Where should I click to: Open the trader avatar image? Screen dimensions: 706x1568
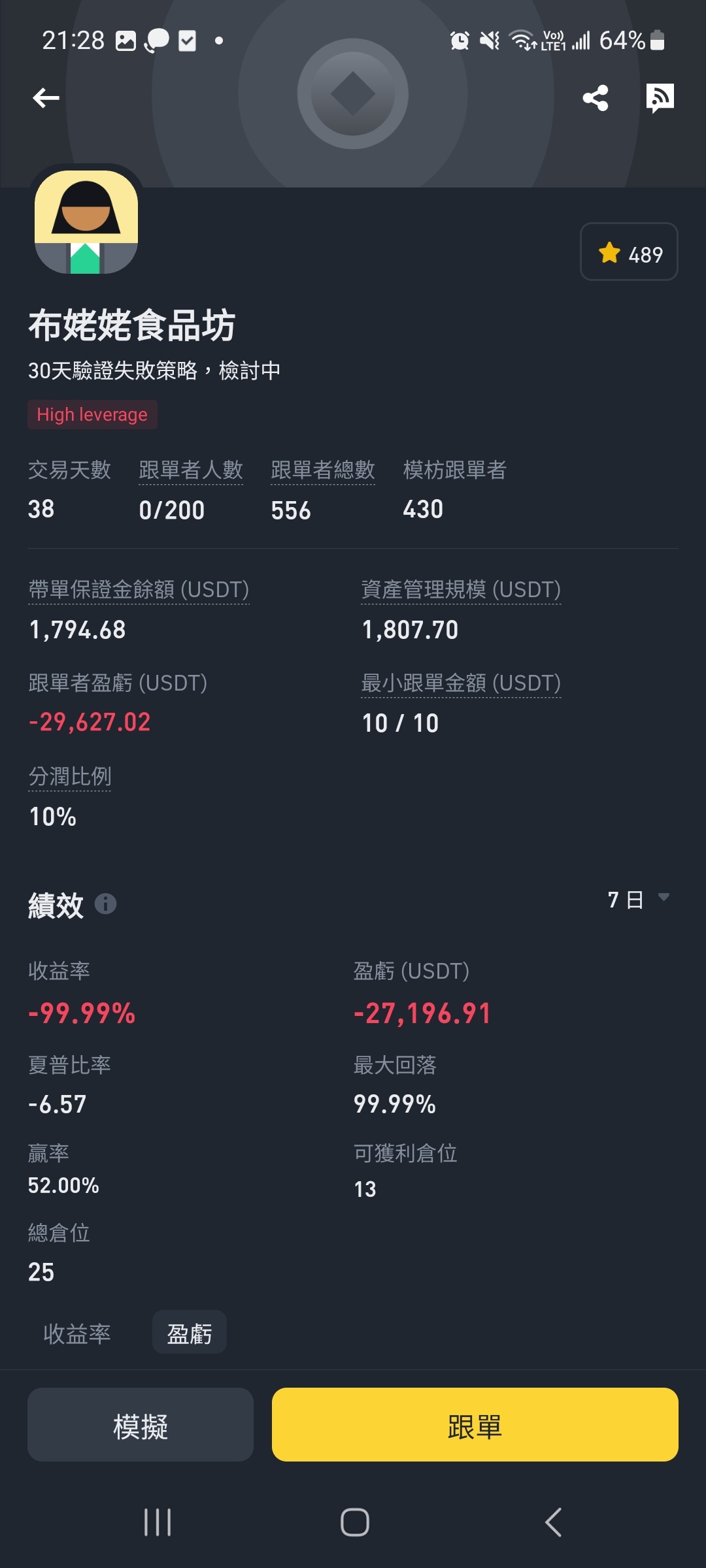86,222
